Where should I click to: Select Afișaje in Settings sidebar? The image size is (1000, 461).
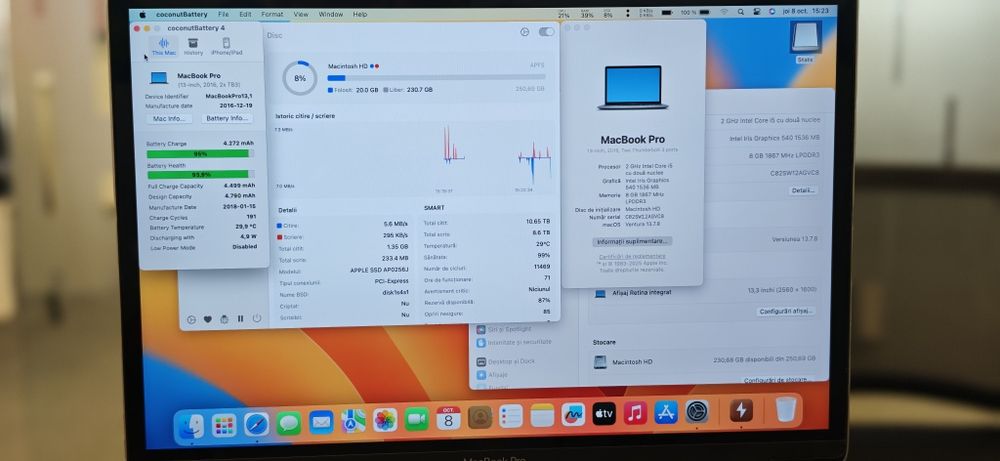click(x=492, y=375)
